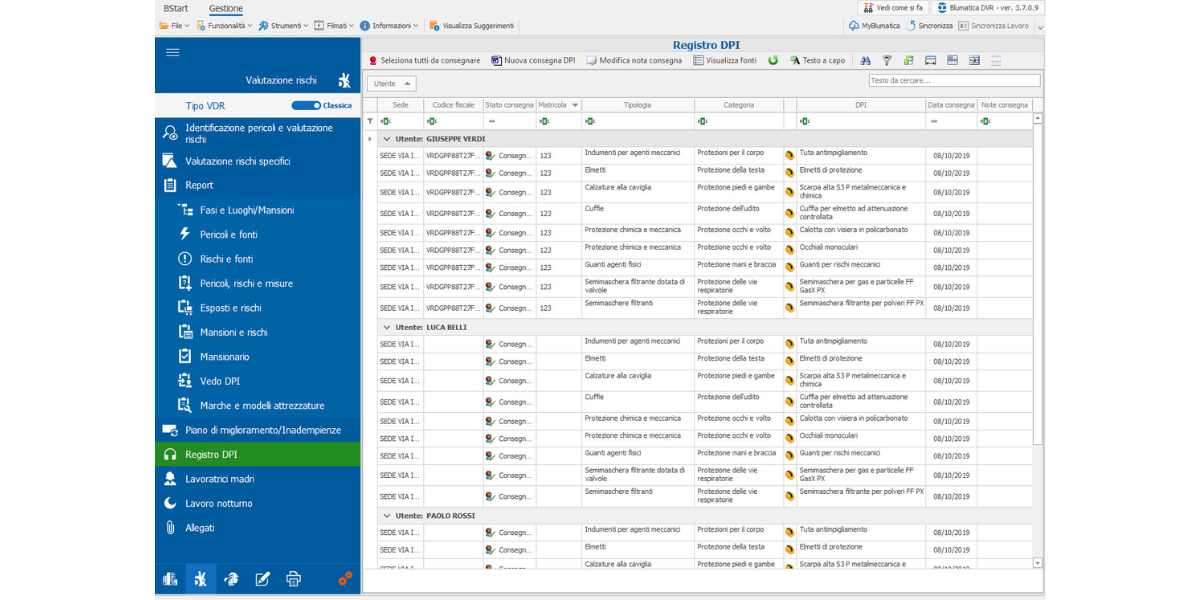Screen dimensions: 1200x600
Task: Click Sincronizza button
Action: pyautogui.click(x=929, y=26)
